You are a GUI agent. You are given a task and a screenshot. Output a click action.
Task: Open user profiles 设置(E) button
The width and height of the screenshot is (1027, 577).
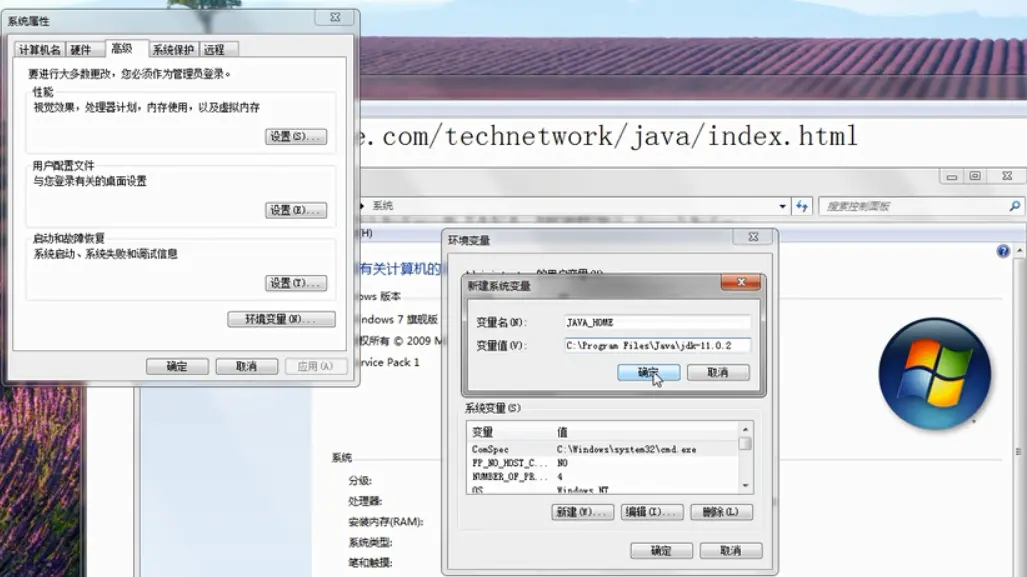tap(295, 210)
